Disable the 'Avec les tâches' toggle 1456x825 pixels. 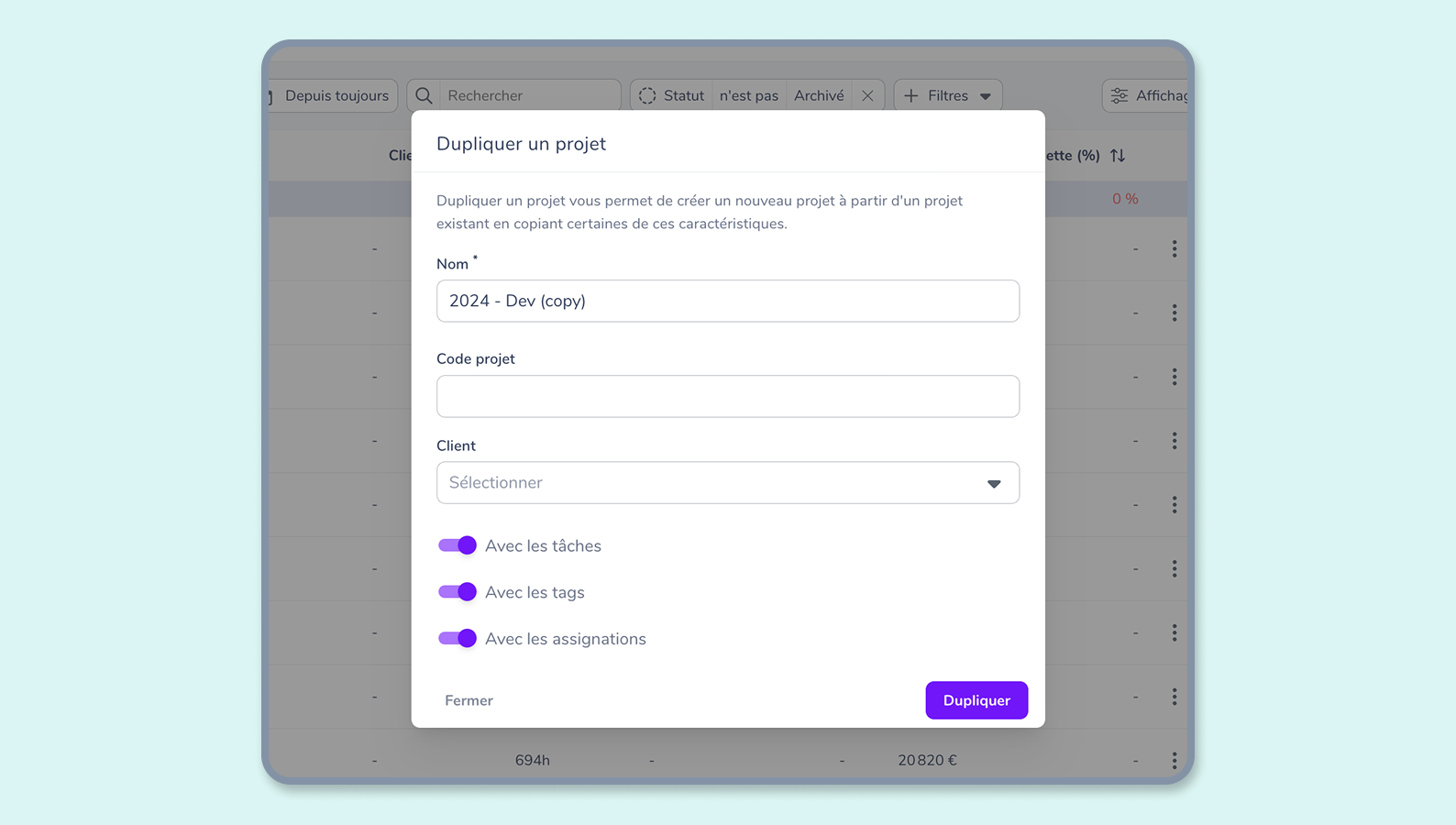pyautogui.click(x=458, y=545)
